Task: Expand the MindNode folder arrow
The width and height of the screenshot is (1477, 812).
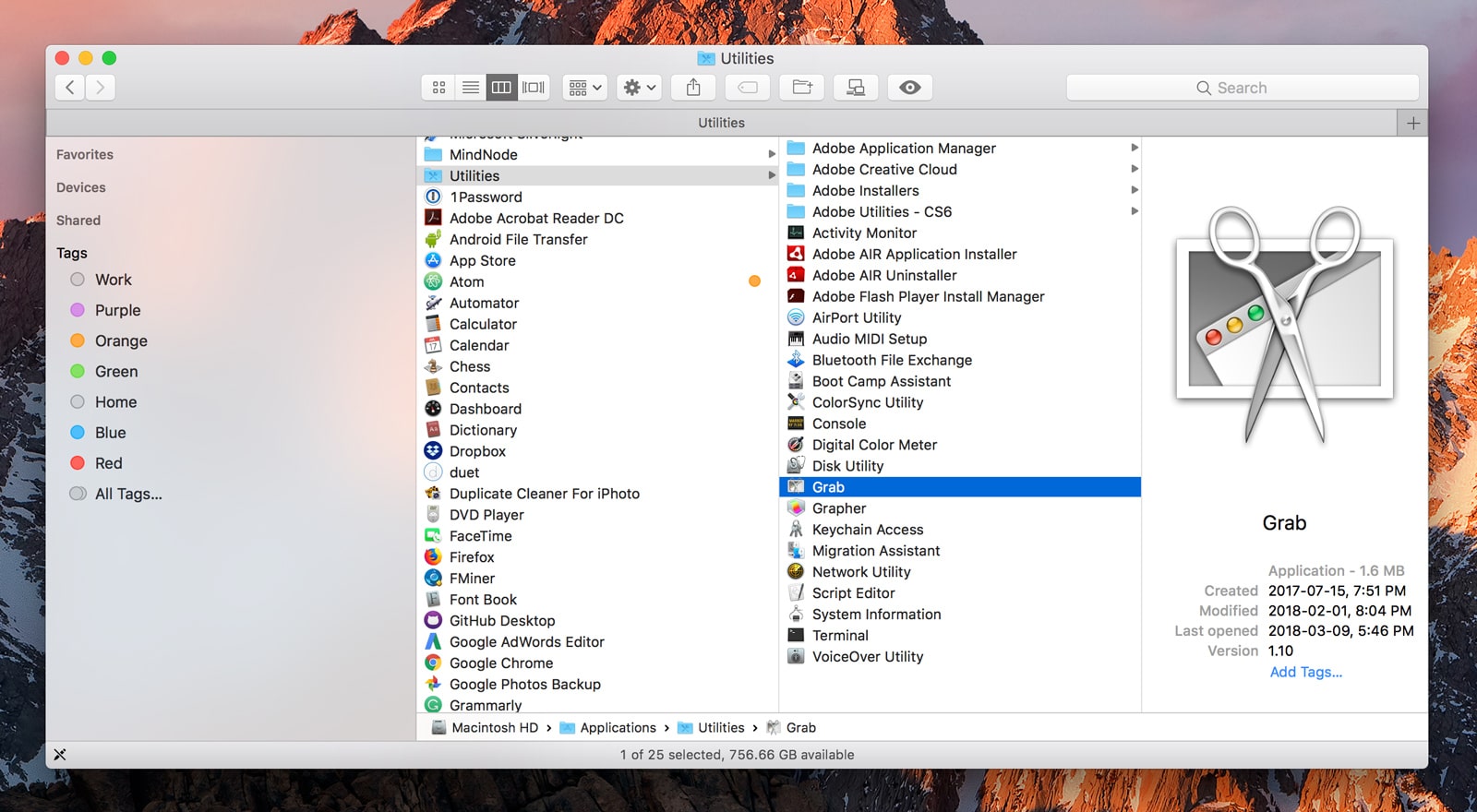Action: point(772,154)
